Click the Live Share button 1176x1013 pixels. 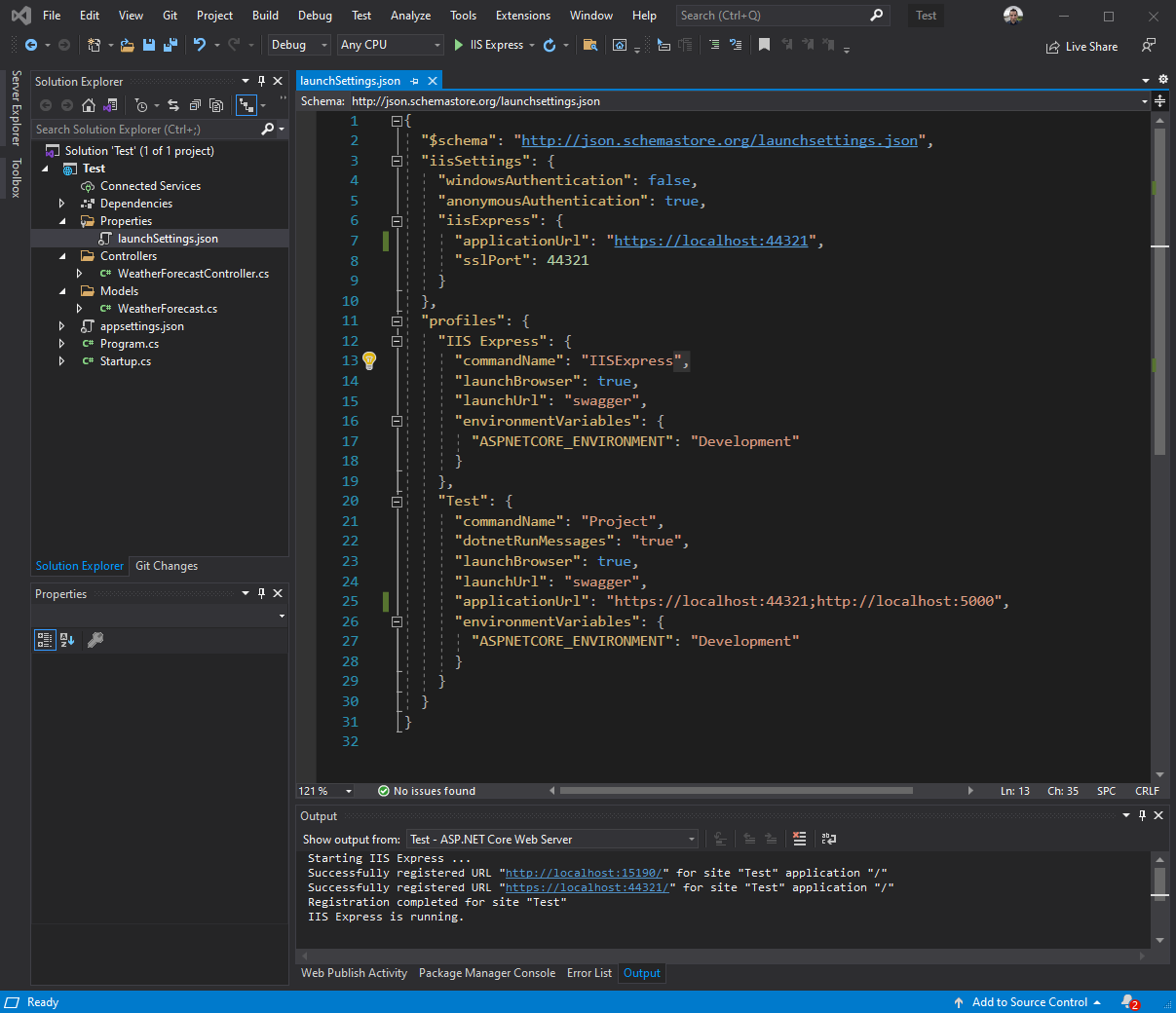(1081, 46)
